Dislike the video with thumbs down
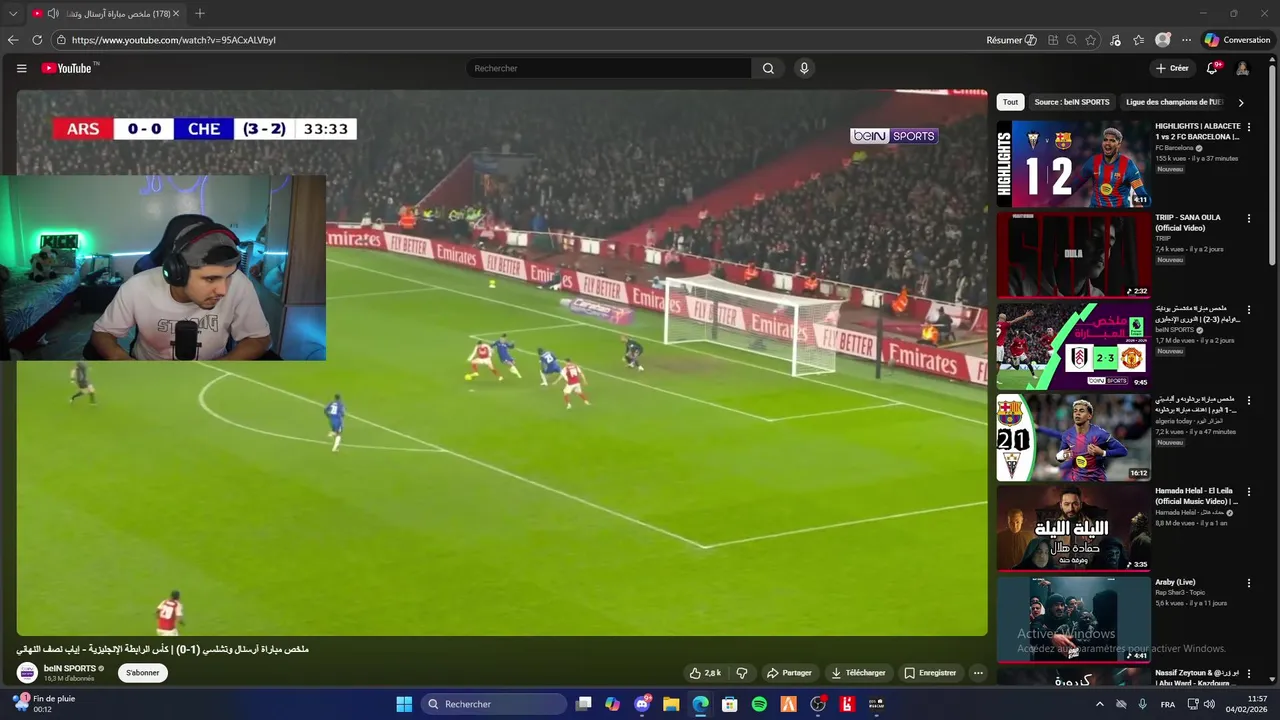This screenshot has width=1280, height=720. pyautogui.click(x=742, y=673)
